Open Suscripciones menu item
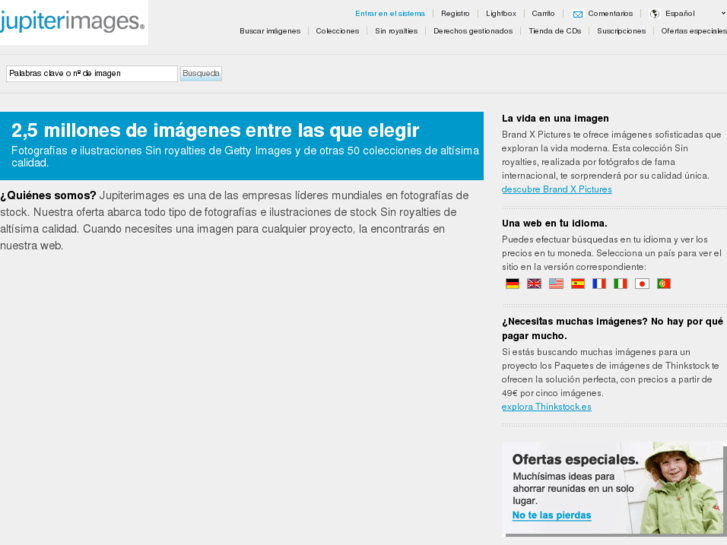This screenshot has width=727, height=545. pyautogui.click(x=621, y=31)
